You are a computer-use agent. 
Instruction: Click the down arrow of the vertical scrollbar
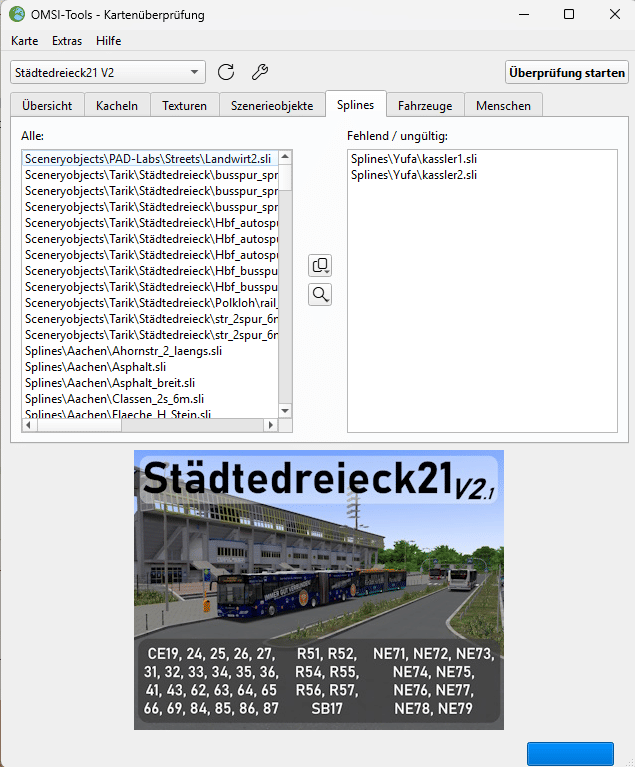(x=285, y=410)
